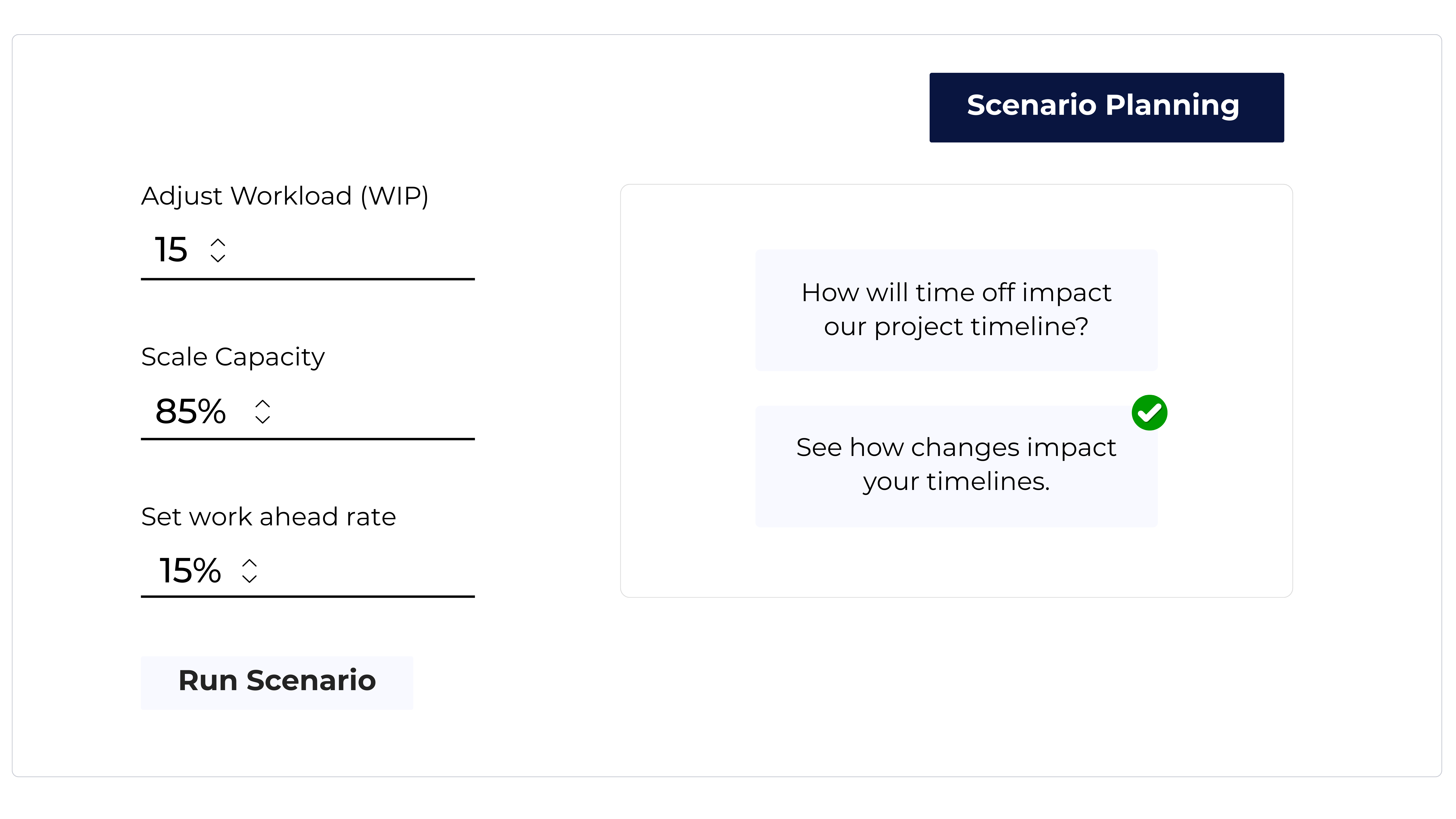Click the Scale Capacity label
Image resolution: width=1456 pixels, height=819 pixels.
coord(233,357)
